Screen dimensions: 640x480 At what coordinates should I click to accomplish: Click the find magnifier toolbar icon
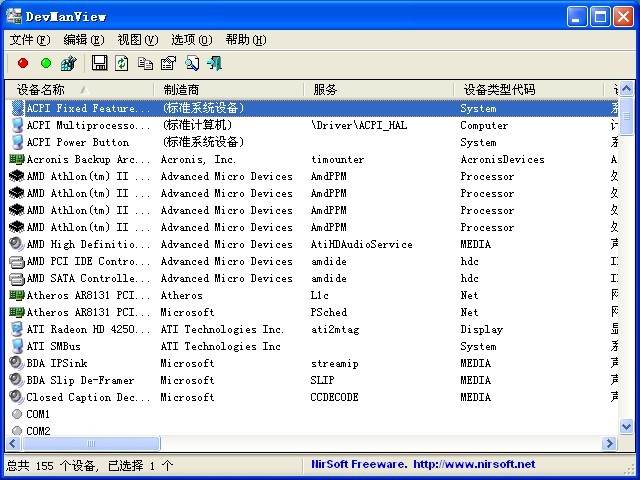click(x=191, y=63)
